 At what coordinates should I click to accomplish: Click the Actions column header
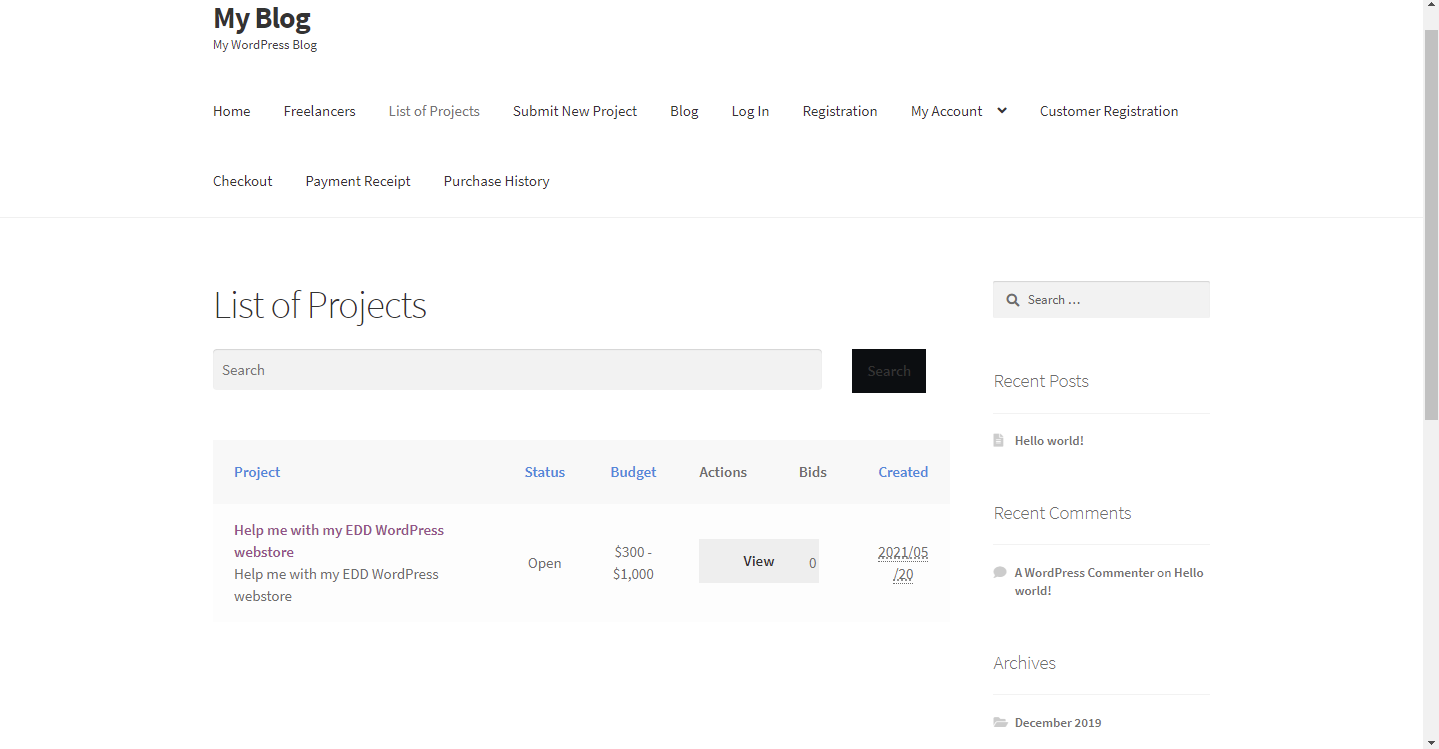[x=723, y=472]
